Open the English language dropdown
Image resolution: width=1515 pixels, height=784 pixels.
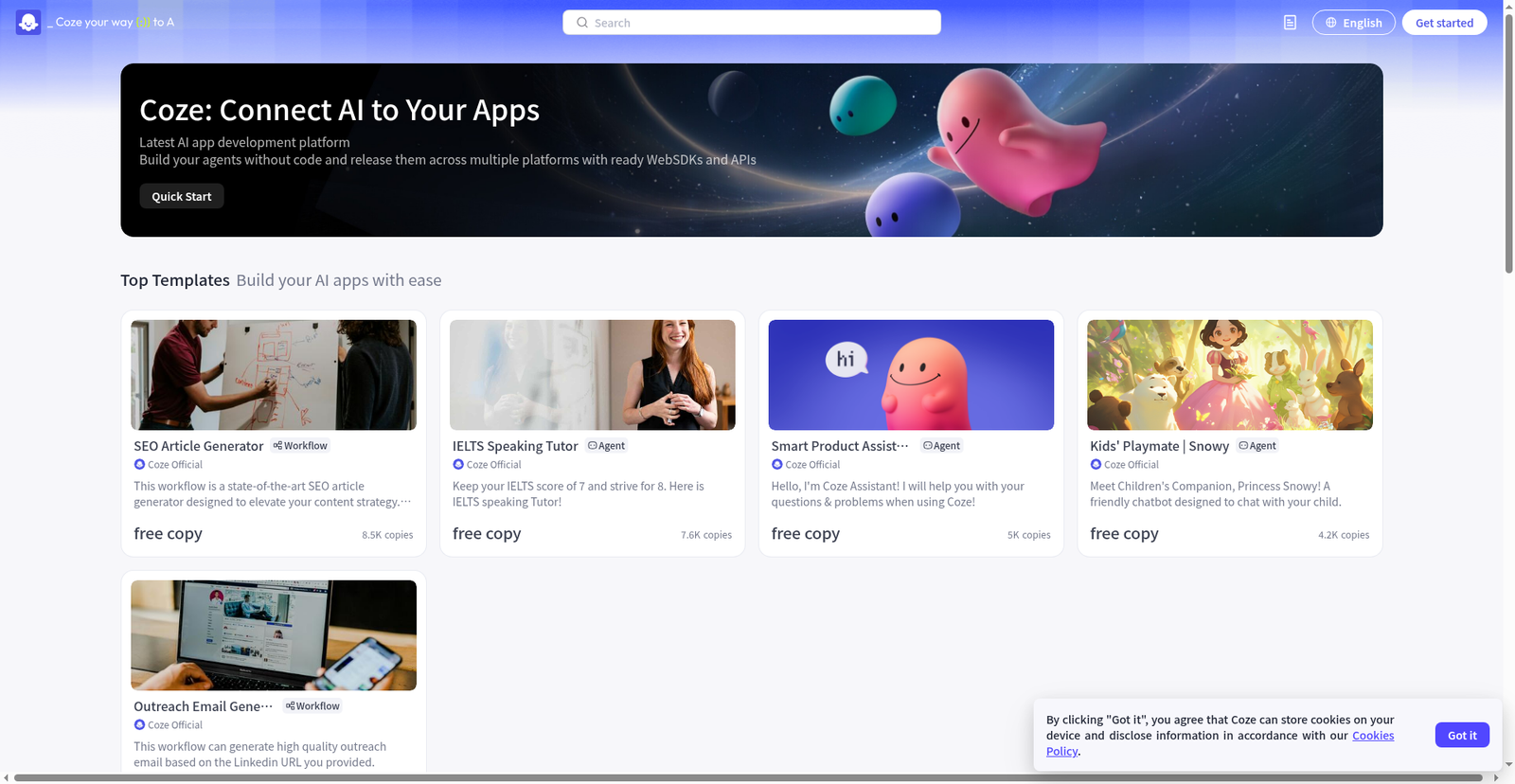coord(1353,23)
